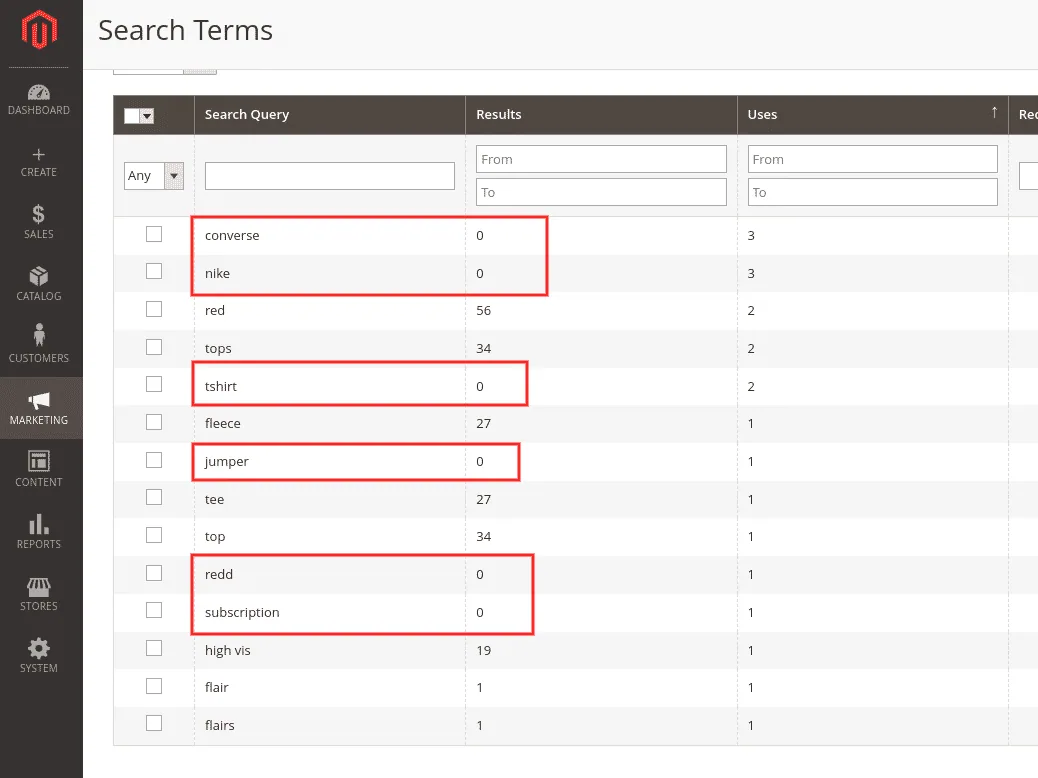Open the Sales dollar icon
1038x778 pixels.
tap(38, 215)
